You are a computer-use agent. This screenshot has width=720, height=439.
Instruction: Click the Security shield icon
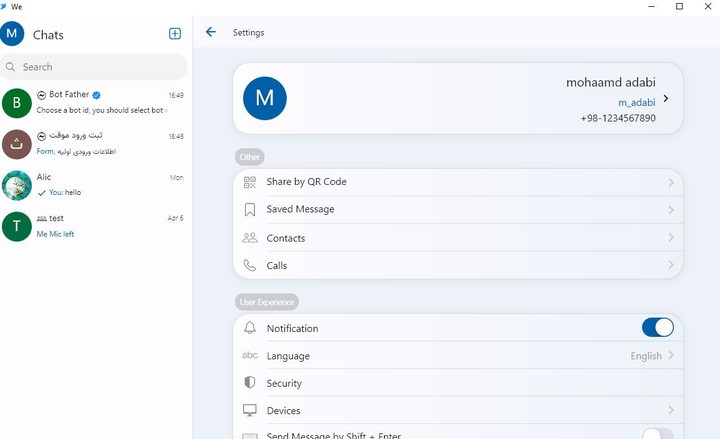coord(250,383)
